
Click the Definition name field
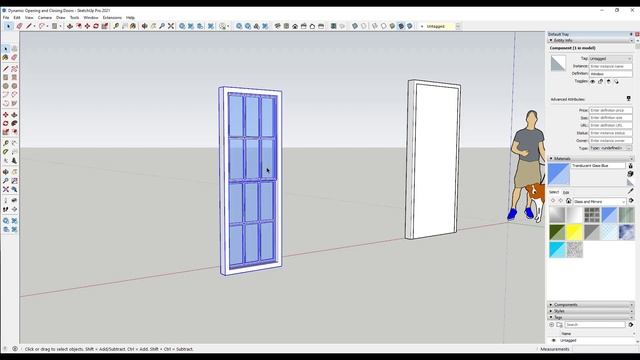pos(611,74)
